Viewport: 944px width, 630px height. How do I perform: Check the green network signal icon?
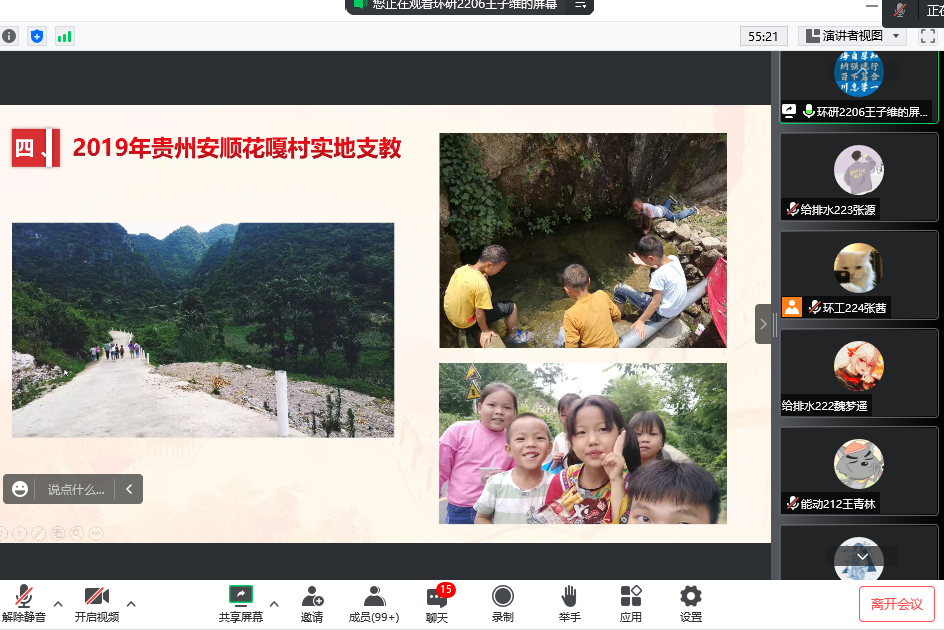(x=64, y=37)
